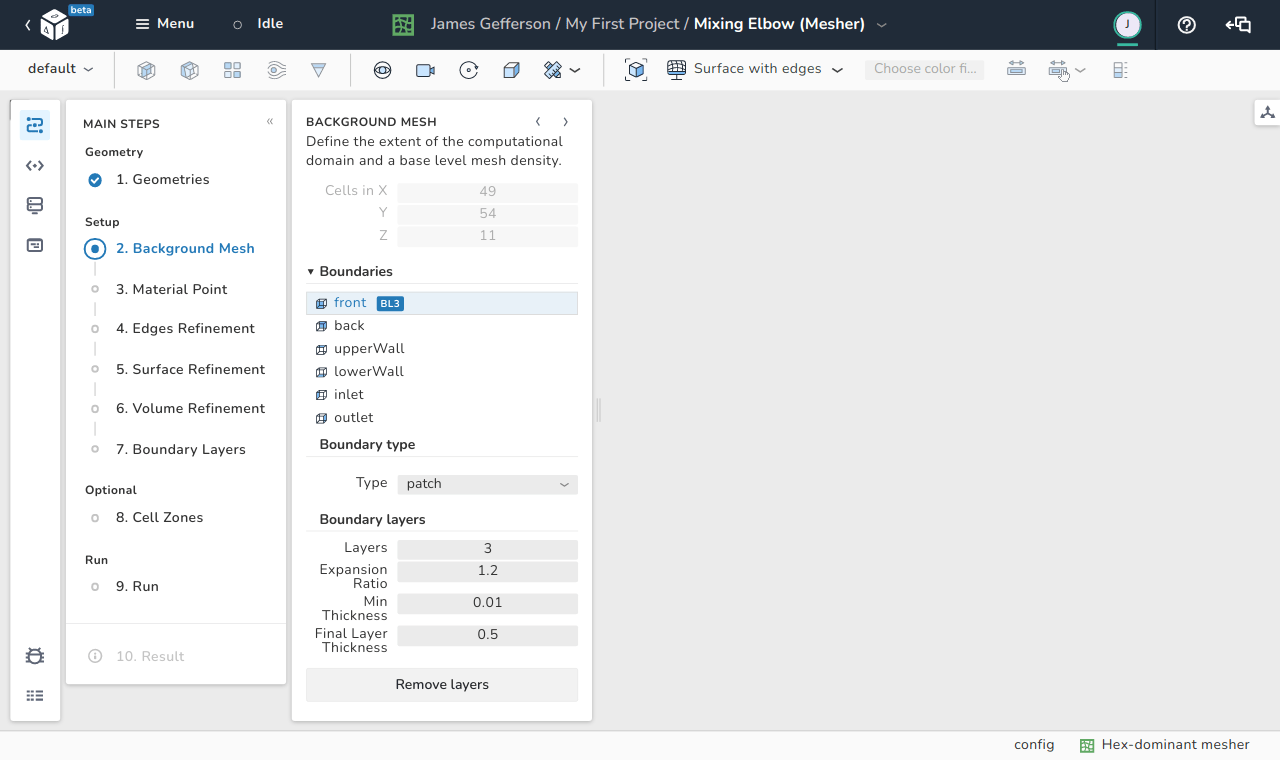
Task: Open the Surface with edges representation dropdown
Action: (755, 69)
